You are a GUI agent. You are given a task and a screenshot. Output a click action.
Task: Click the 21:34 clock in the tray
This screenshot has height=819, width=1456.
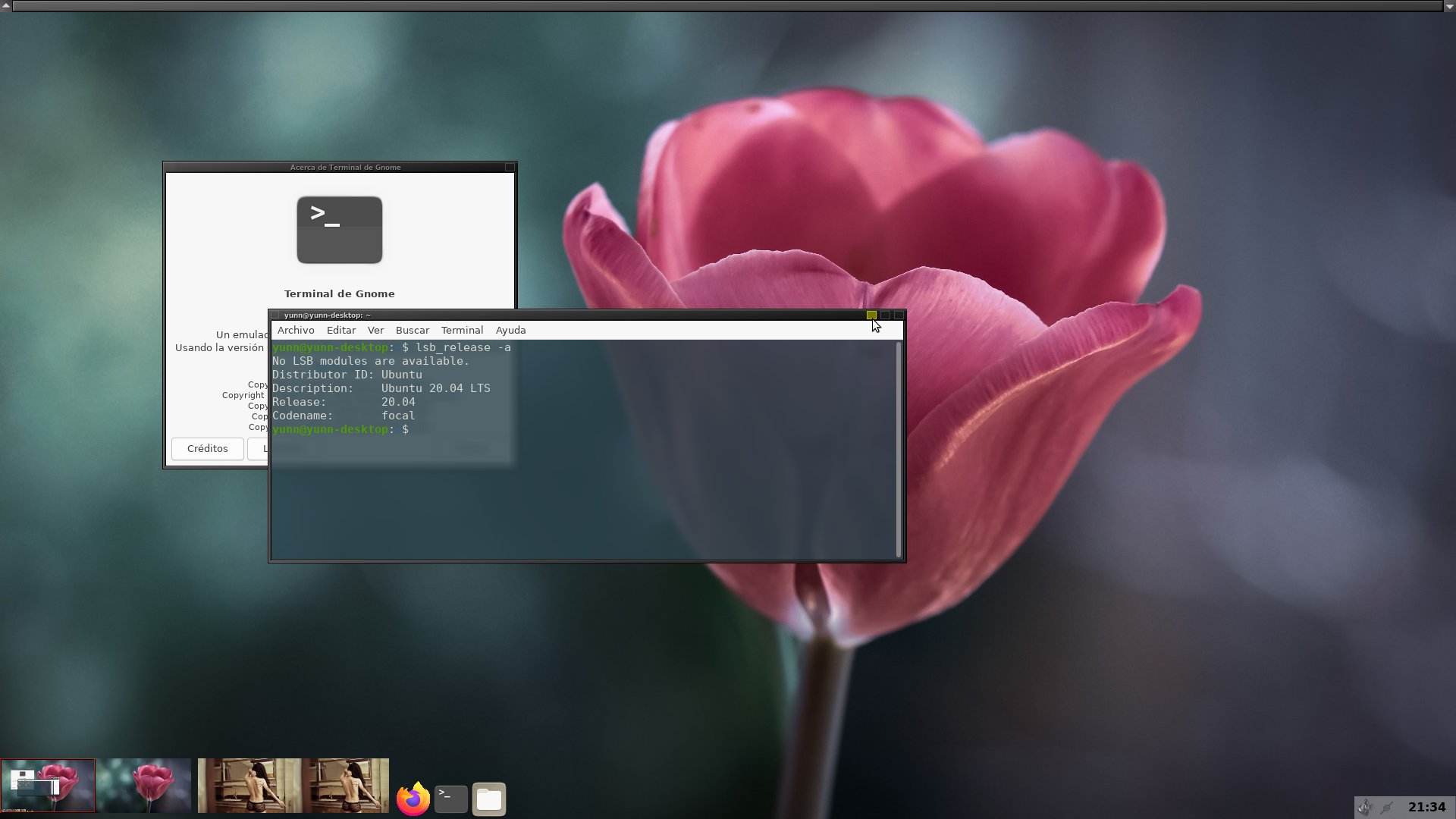(1426, 808)
